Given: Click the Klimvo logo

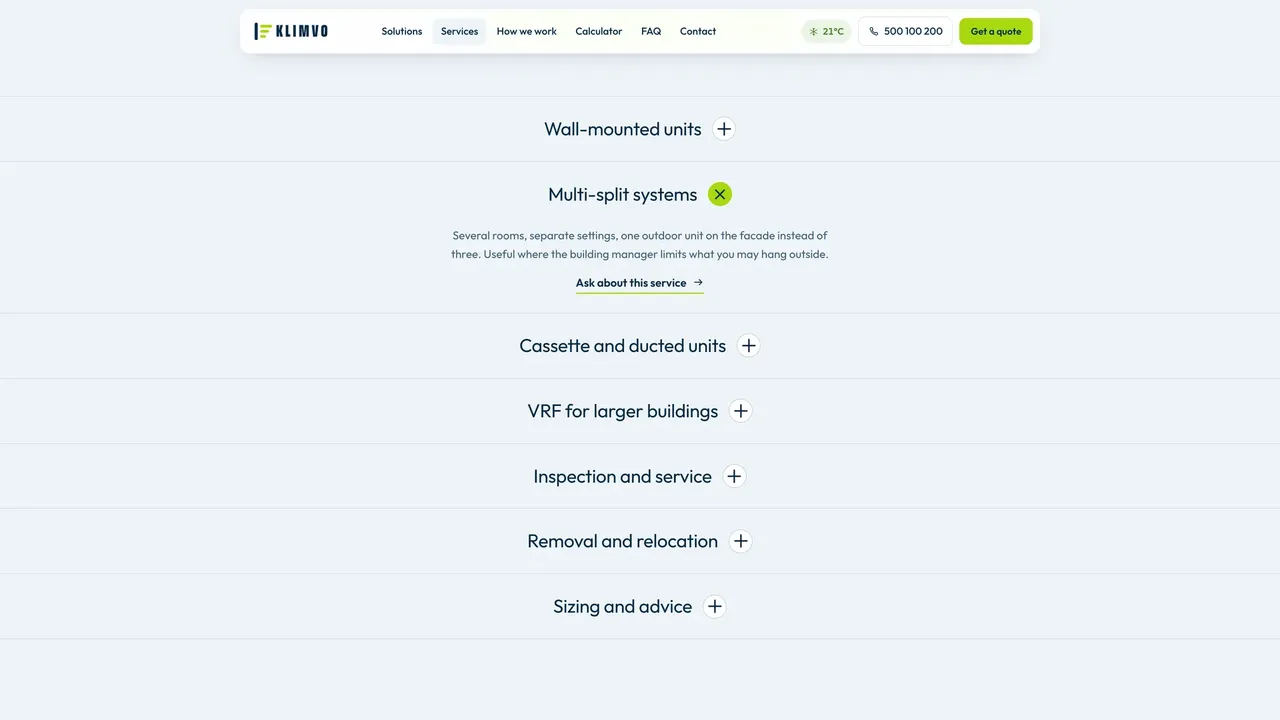Looking at the screenshot, I should tap(291, 31).
